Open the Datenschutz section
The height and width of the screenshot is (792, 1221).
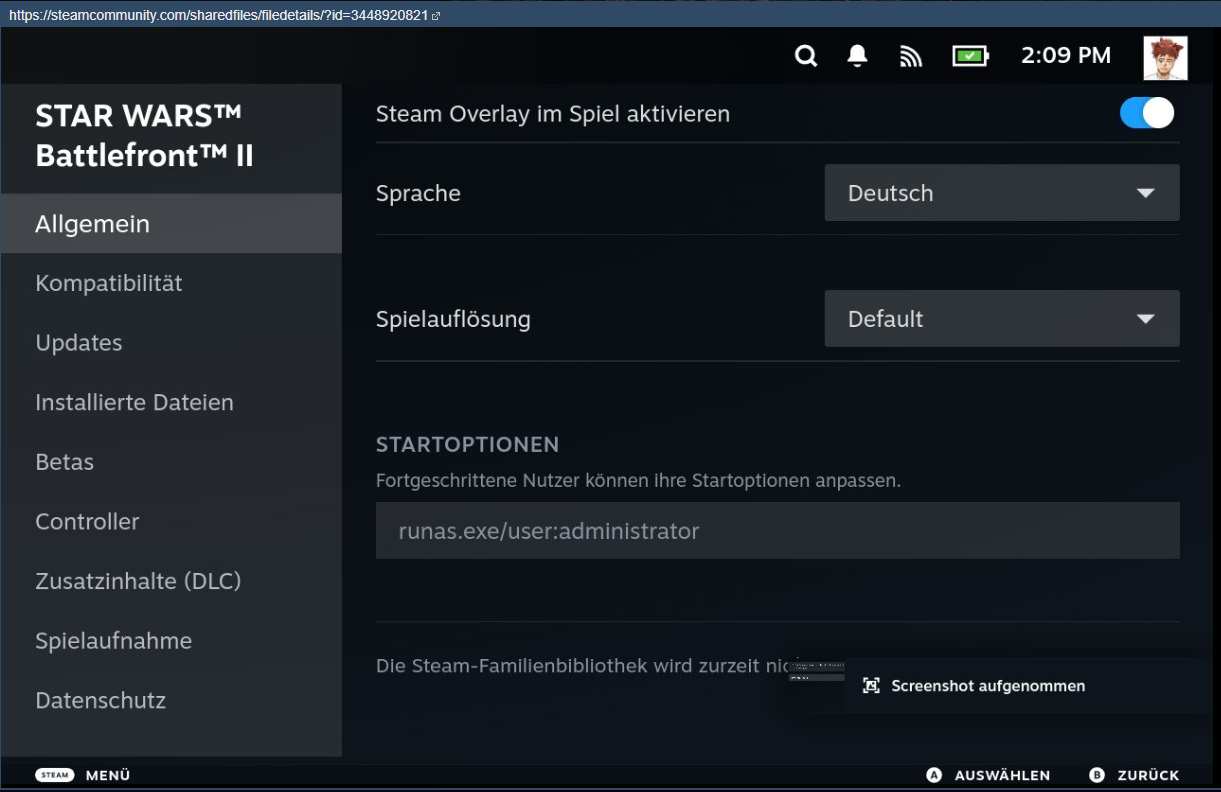(x=171, y=700)
